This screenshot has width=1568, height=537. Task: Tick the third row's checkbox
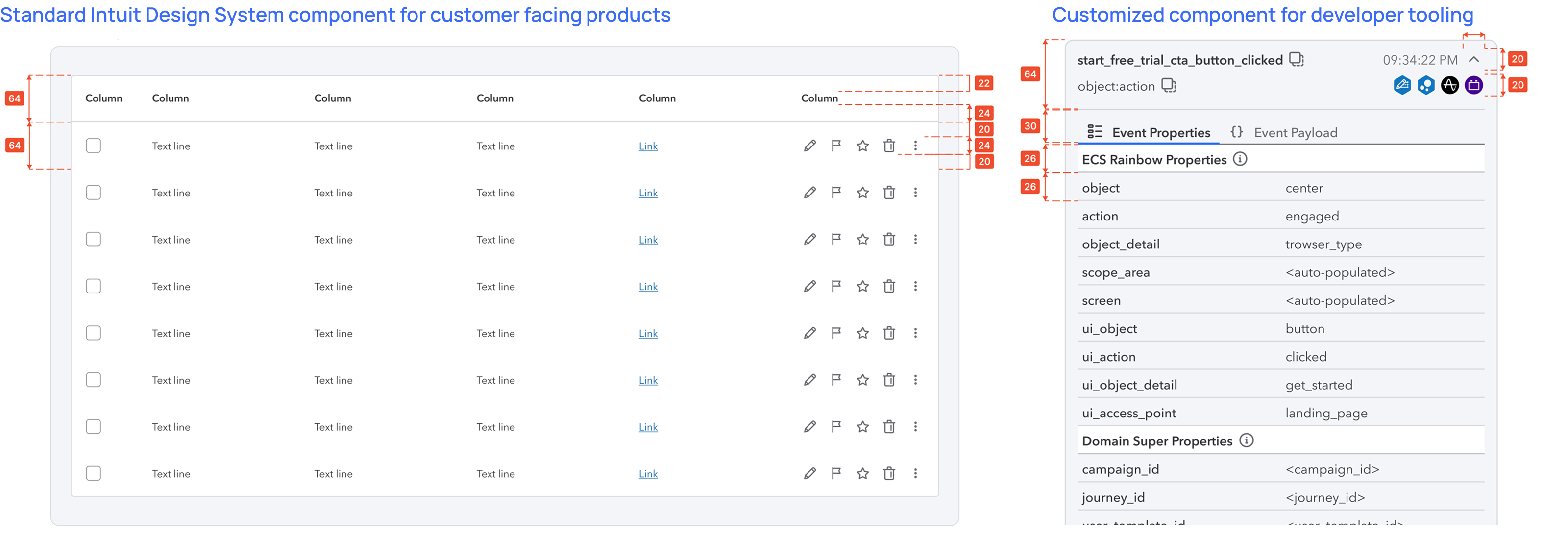point(93,239)
